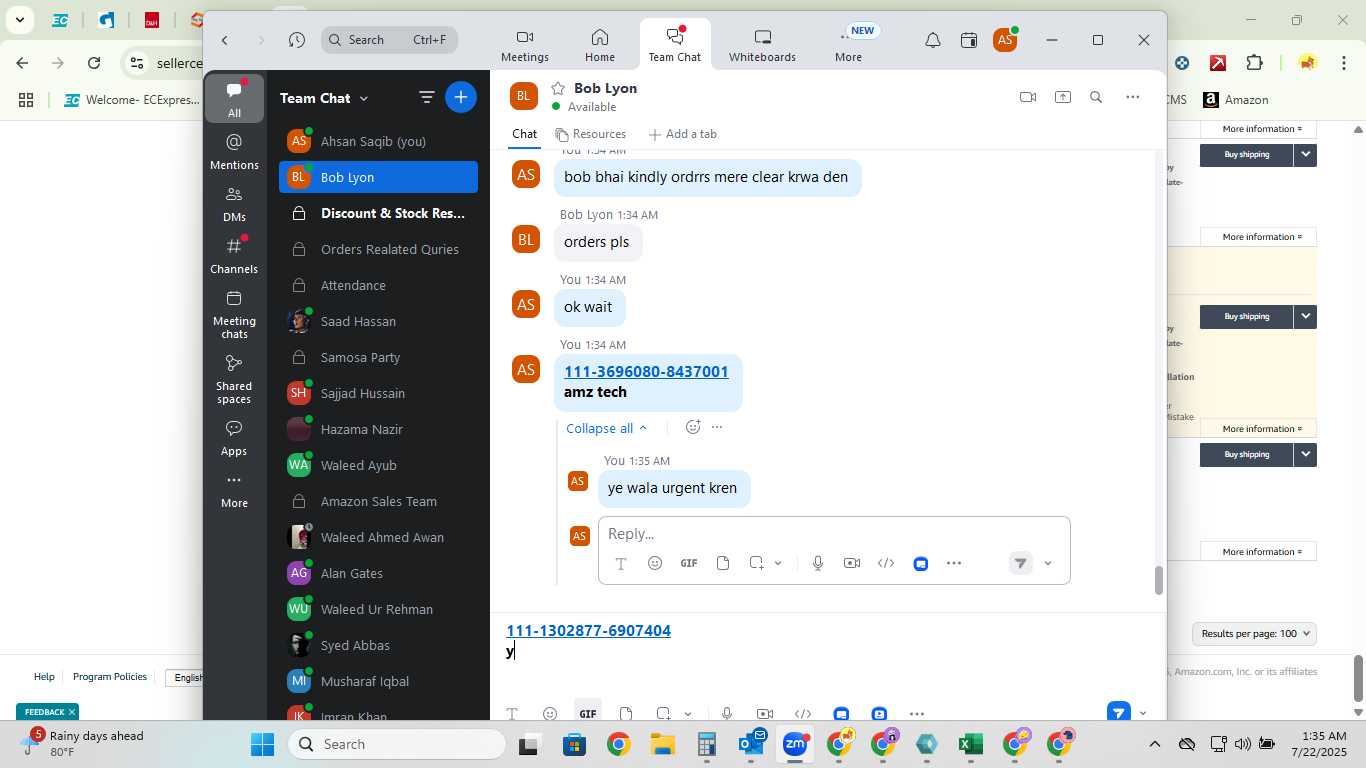Show hidden system tray icons
The image size is (1366, 768).
(1154, 744)
